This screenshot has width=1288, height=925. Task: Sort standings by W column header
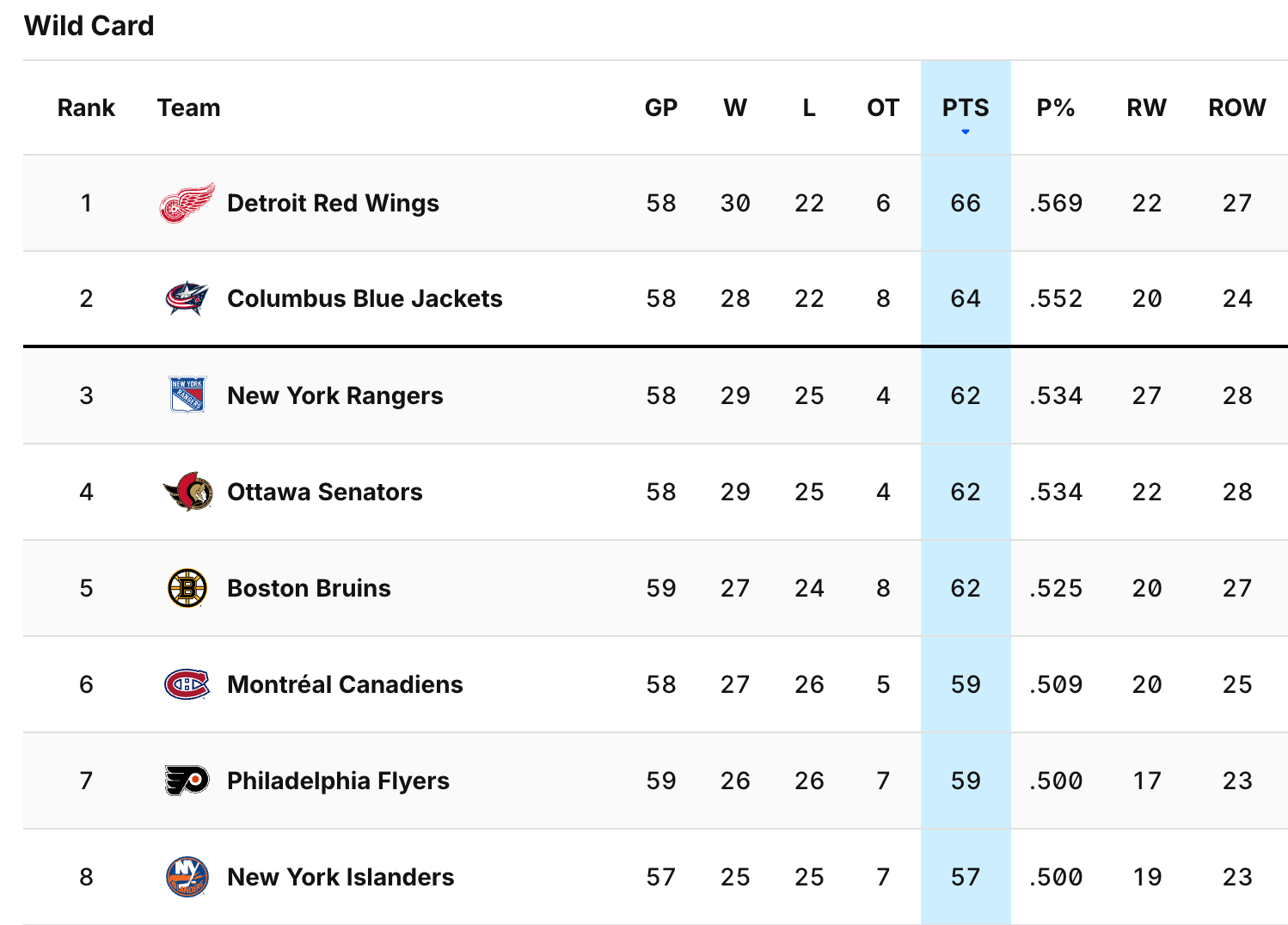pos(735,107)
